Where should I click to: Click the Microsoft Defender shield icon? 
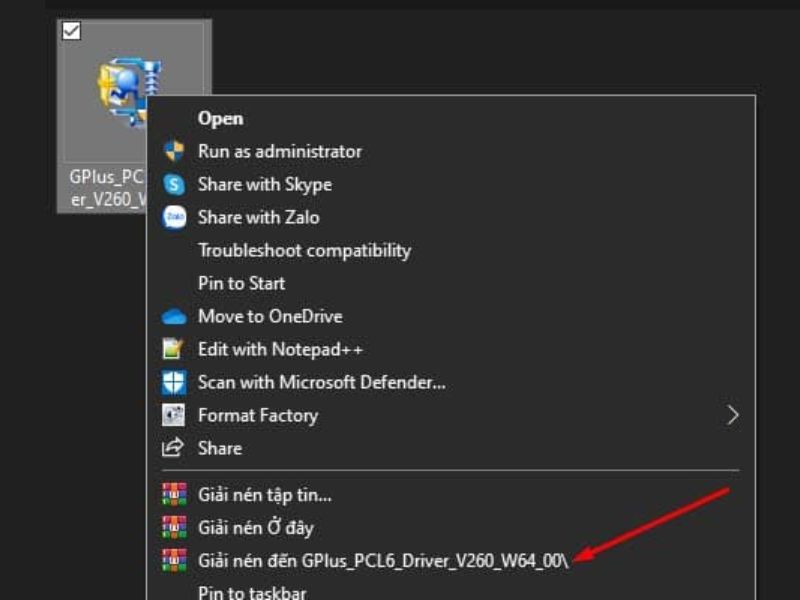174,383
